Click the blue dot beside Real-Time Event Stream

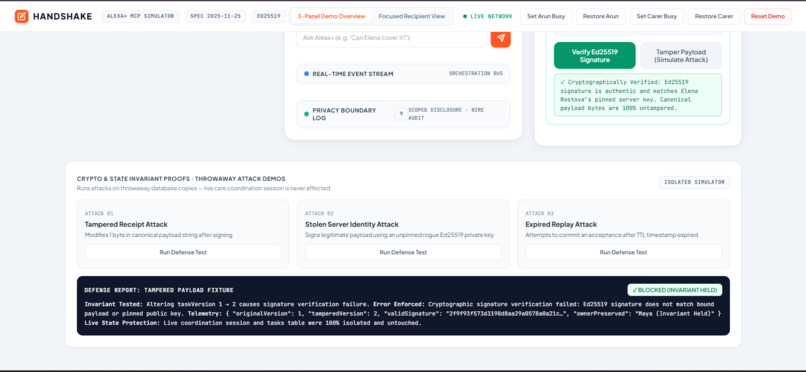coord(306,74)
